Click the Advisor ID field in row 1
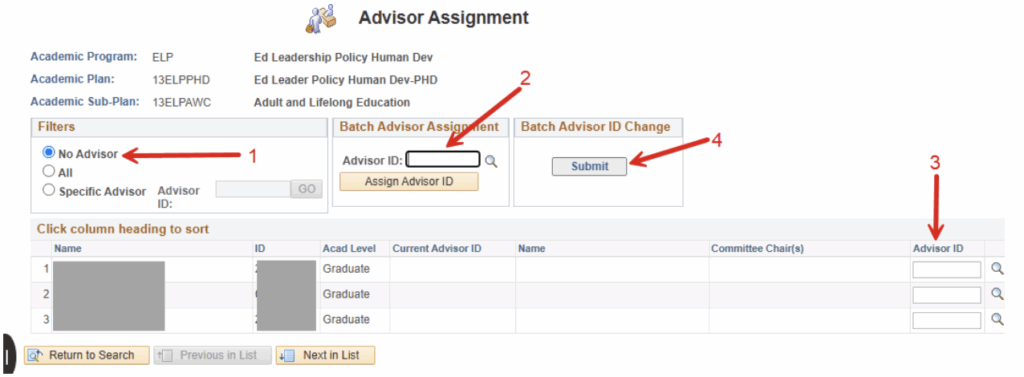The image size is (1024, 377). click(x=946, y=269)
